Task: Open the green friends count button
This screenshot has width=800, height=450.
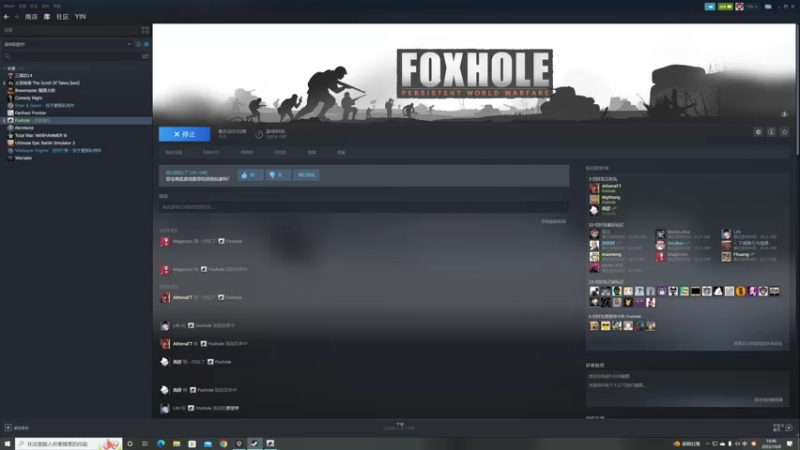Action: pos(725,7)
